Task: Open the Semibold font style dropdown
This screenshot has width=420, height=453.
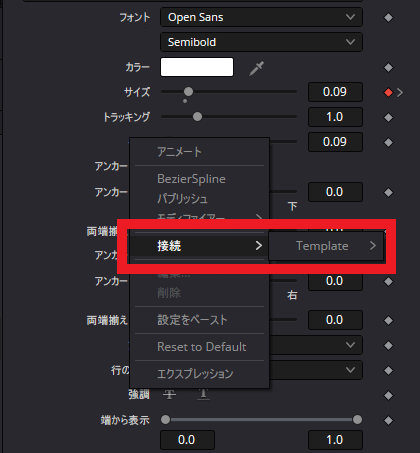Action: (261, 42)
